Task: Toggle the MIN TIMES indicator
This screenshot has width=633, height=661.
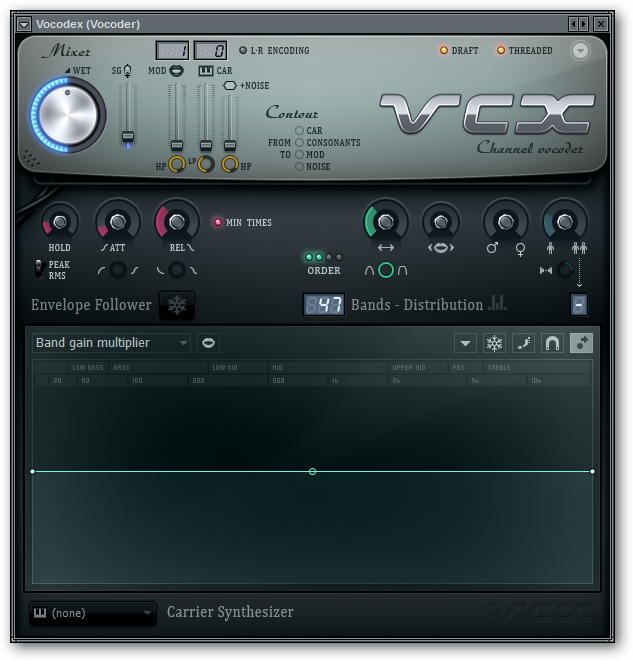Action: 218,223
